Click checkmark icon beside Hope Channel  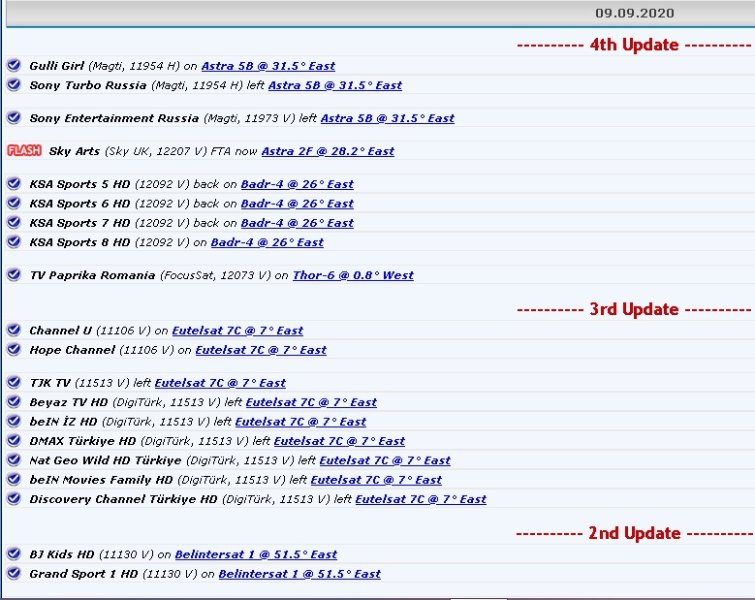pos(14,349)
